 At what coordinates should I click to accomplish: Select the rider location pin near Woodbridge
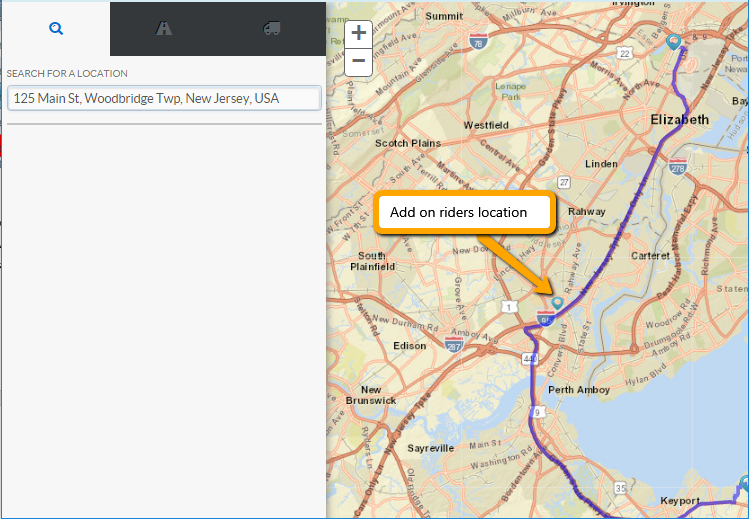click(x=557, y=303)
